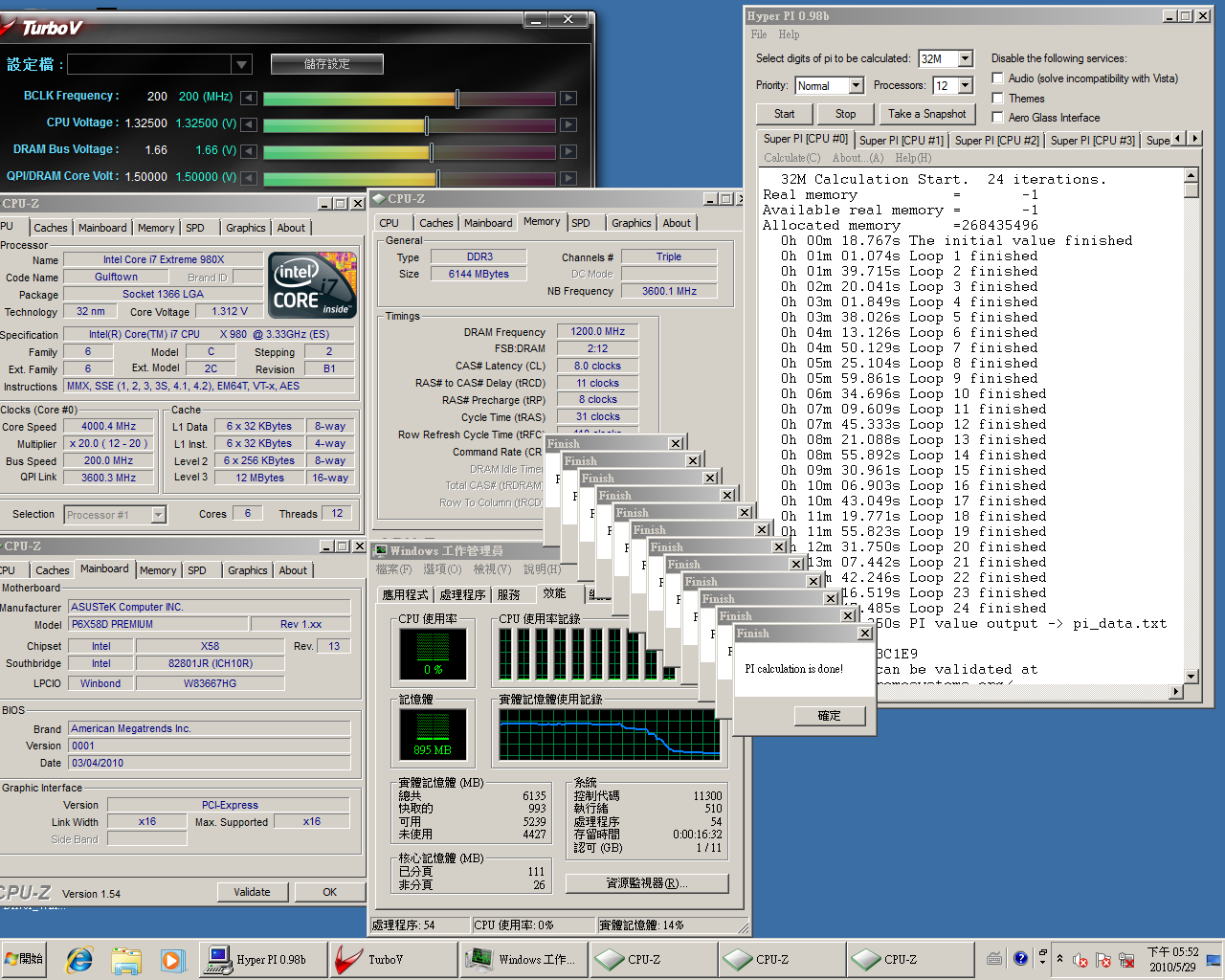Click the TurboV save settings button
This screenshot has width=1225, height=980.
tap(327, 64)
